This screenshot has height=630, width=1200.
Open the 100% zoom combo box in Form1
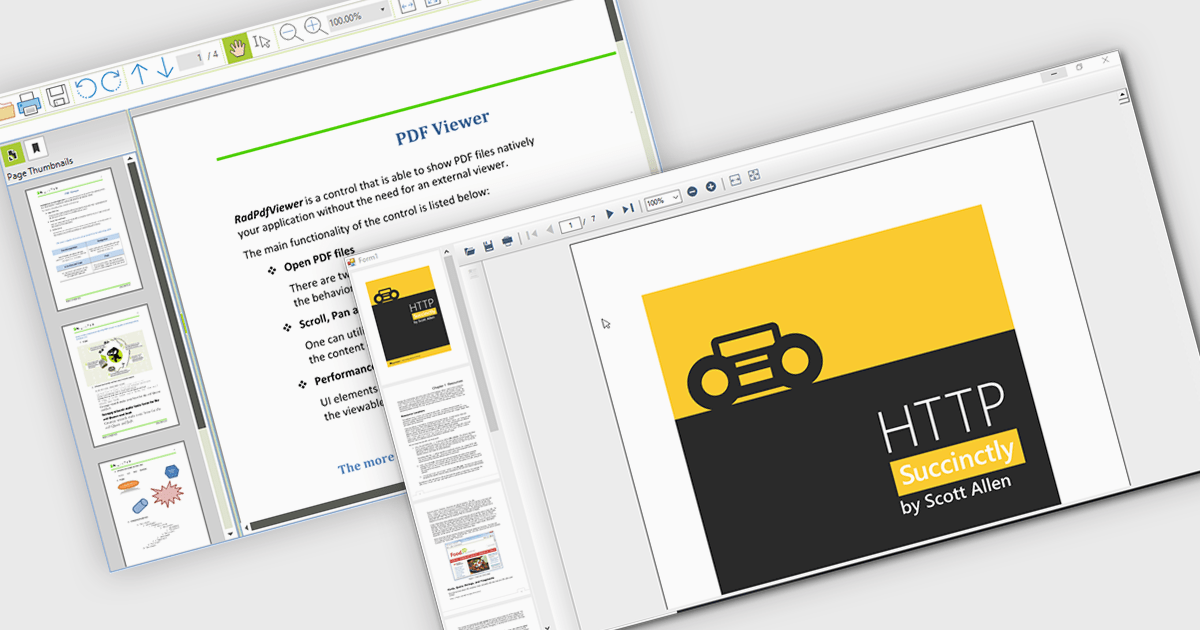(663, 200)
